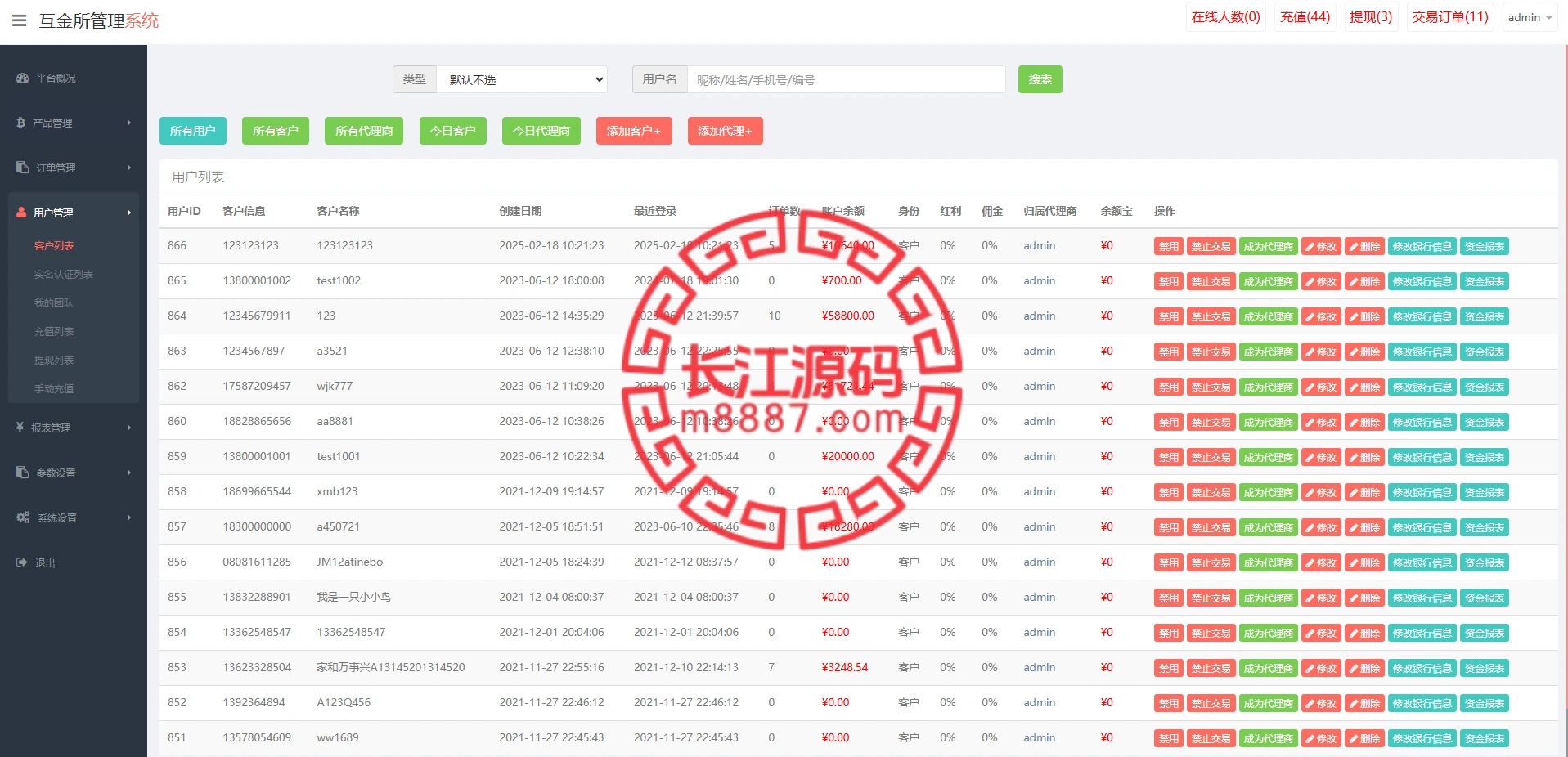Click the bitcoin icon beside 产品管理
The width and height of the screenshot is (1568, 757).
click(20, 123)
